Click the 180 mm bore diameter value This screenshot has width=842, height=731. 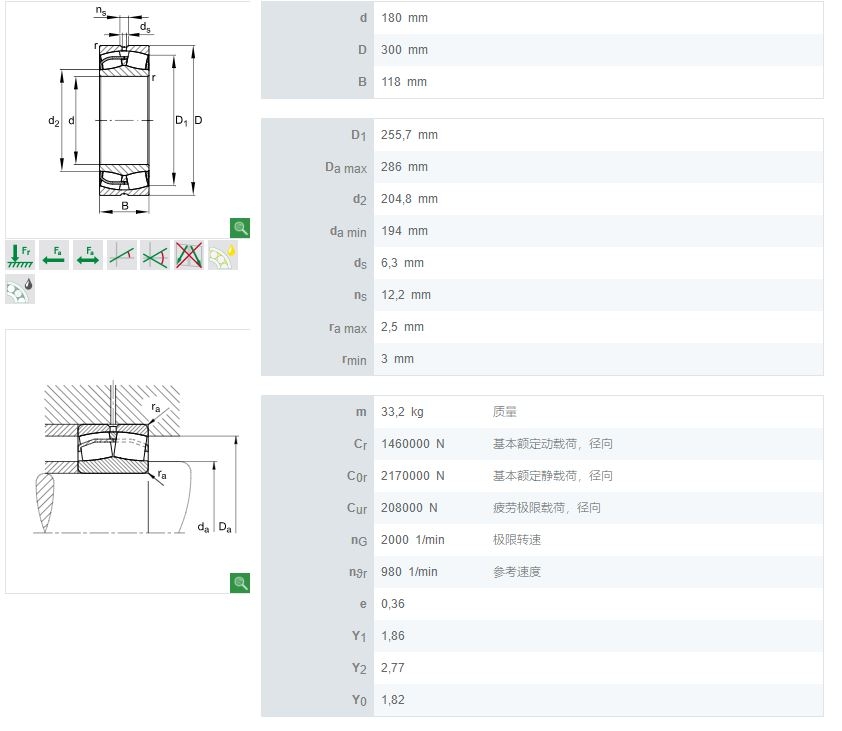click(x=404, y=18)
